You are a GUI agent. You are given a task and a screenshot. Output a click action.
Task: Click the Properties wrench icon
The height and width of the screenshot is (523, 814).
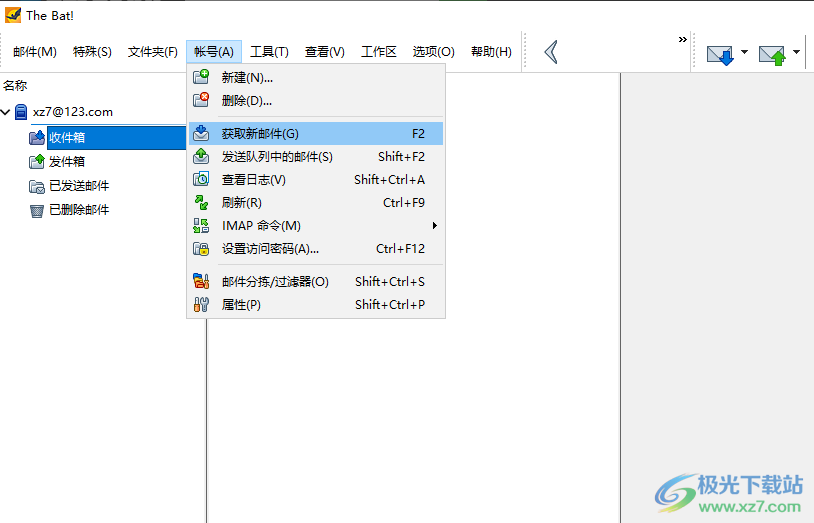[201, 304]
